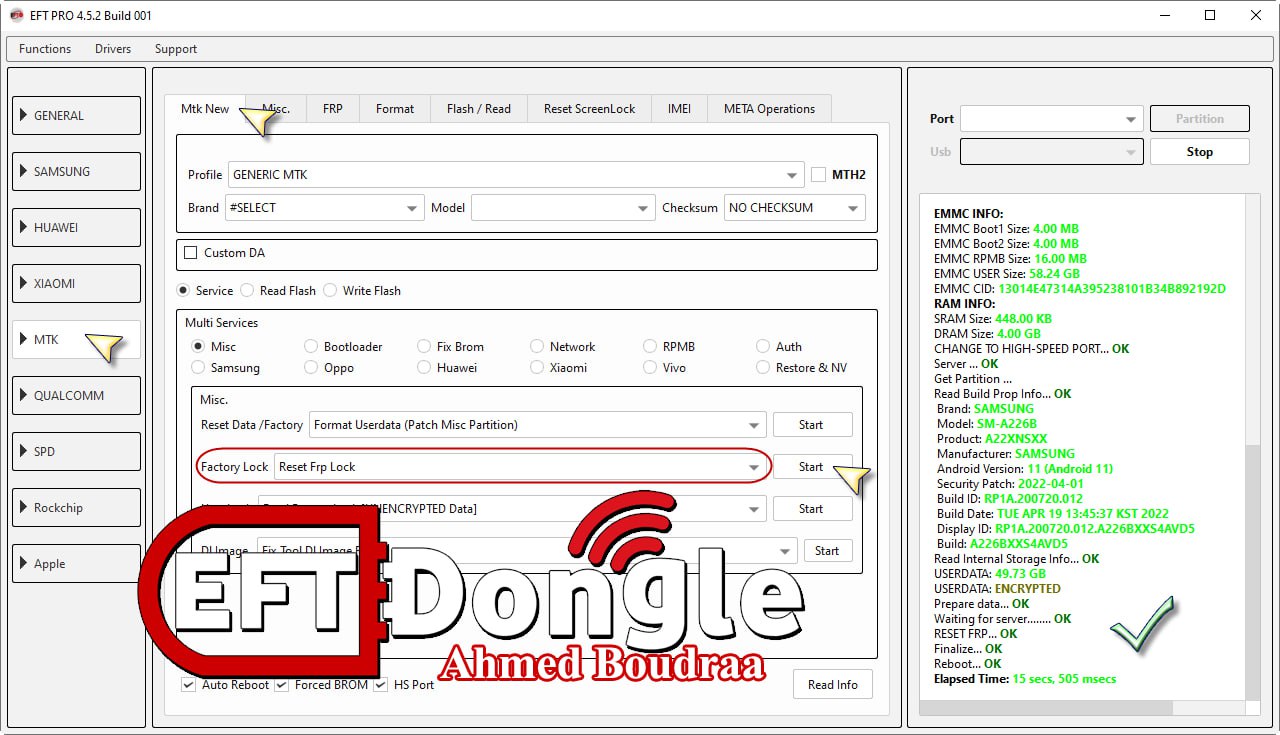
Task: Open the Factory Lock Reset Frp Lock dropdown
Action: click(520, 467)
